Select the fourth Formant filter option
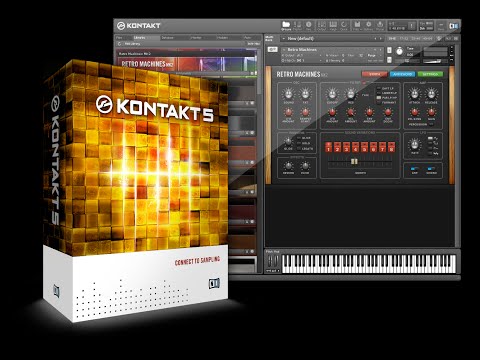 pyautogui.click(x=379, y=102)
